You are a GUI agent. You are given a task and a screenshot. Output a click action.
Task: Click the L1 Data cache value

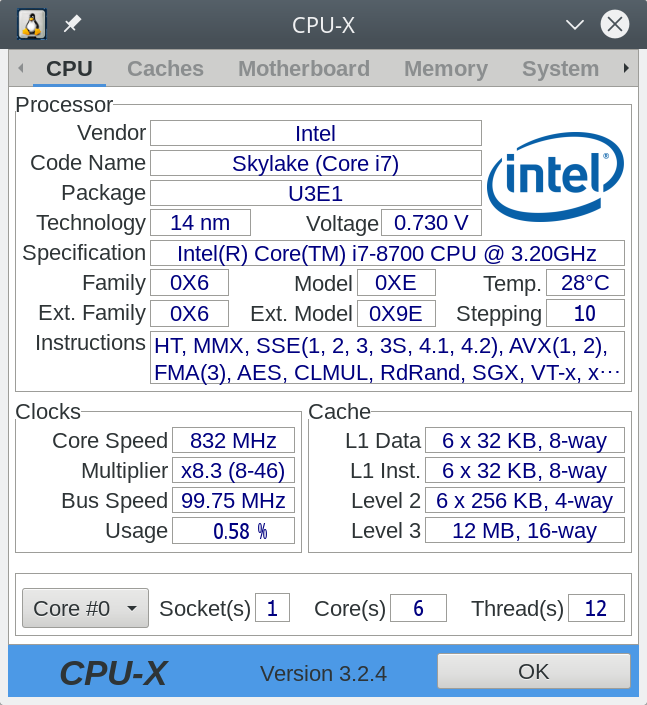coord(525,440)
